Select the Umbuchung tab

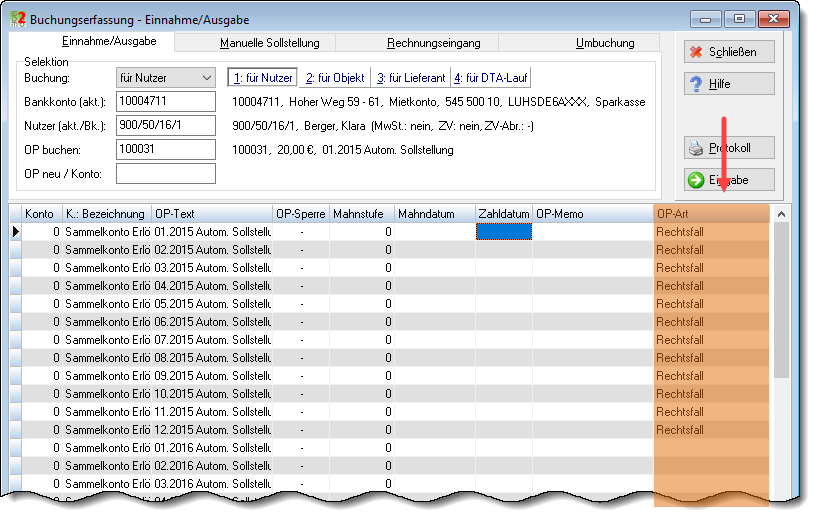(605, 43)
